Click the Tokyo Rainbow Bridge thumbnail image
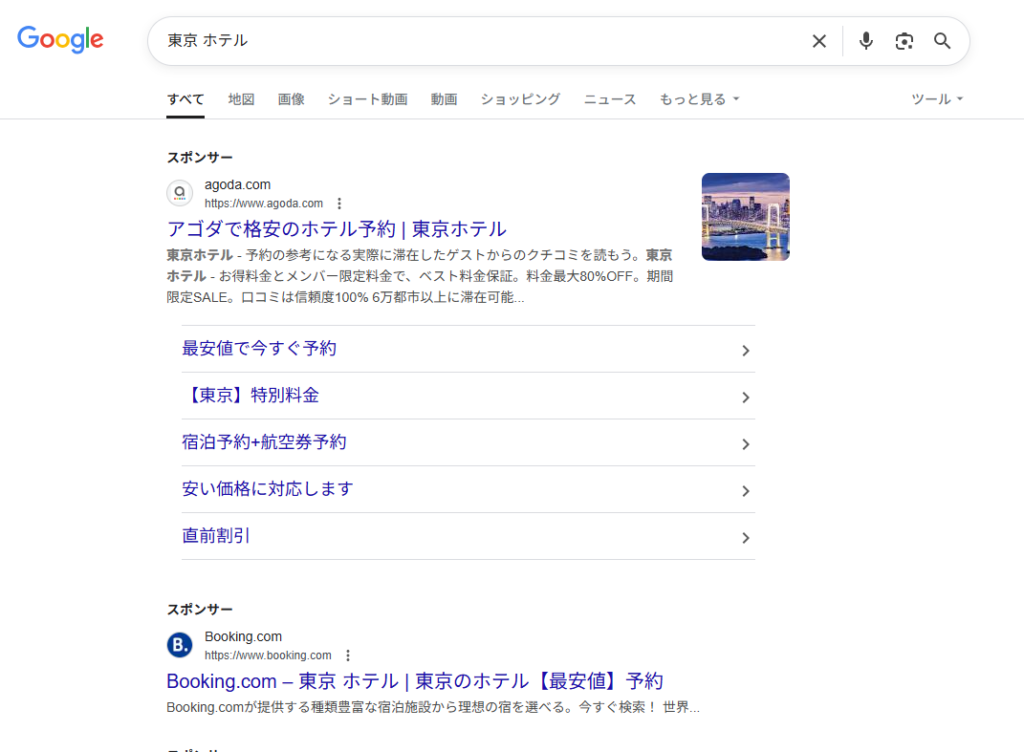The image size is (1024, 752). (x=746, y=217)
